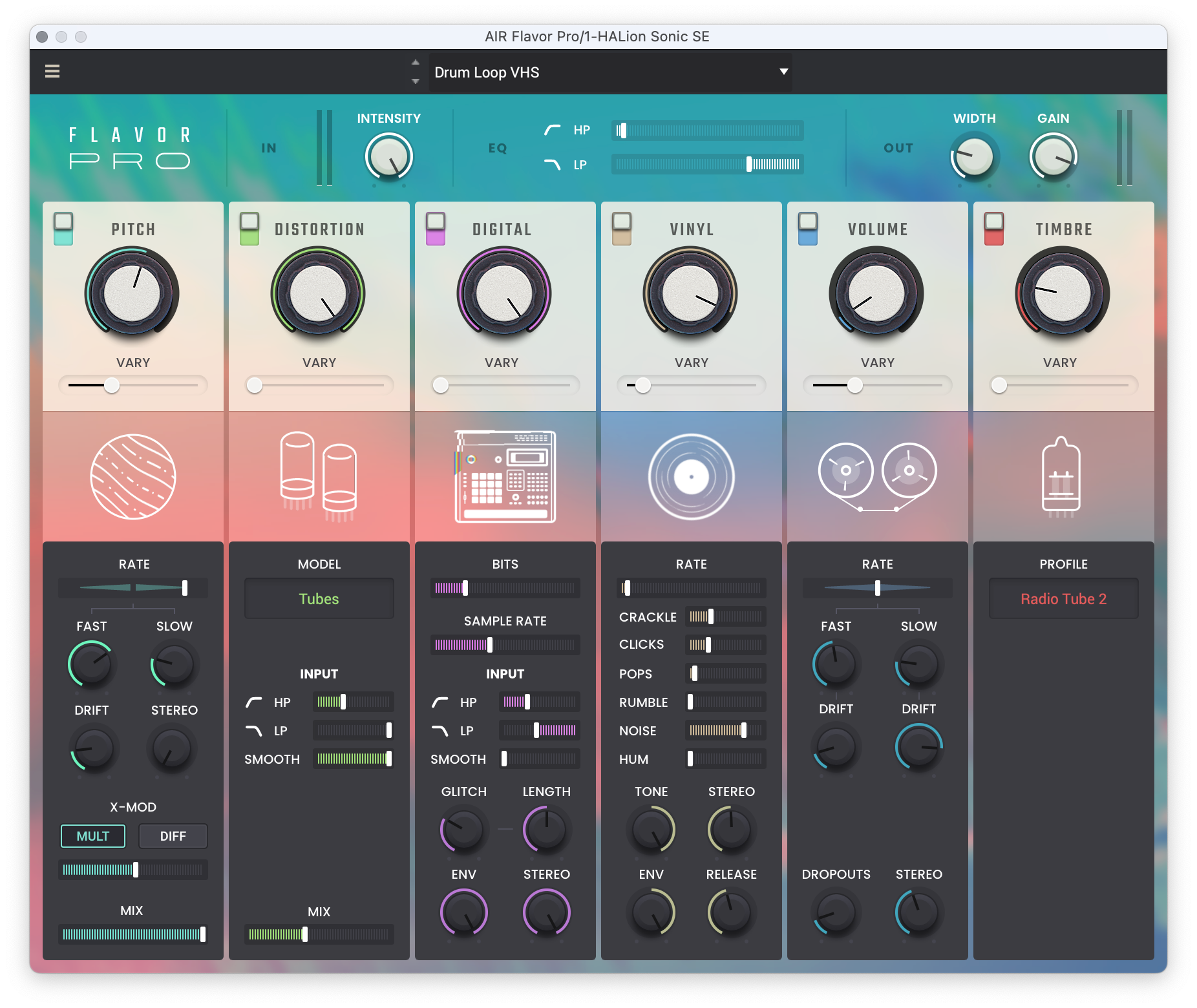This screenshot has height=1008, width=1197.
Task: Click the Timbre radio tube icon
Action: (1061, 477)
